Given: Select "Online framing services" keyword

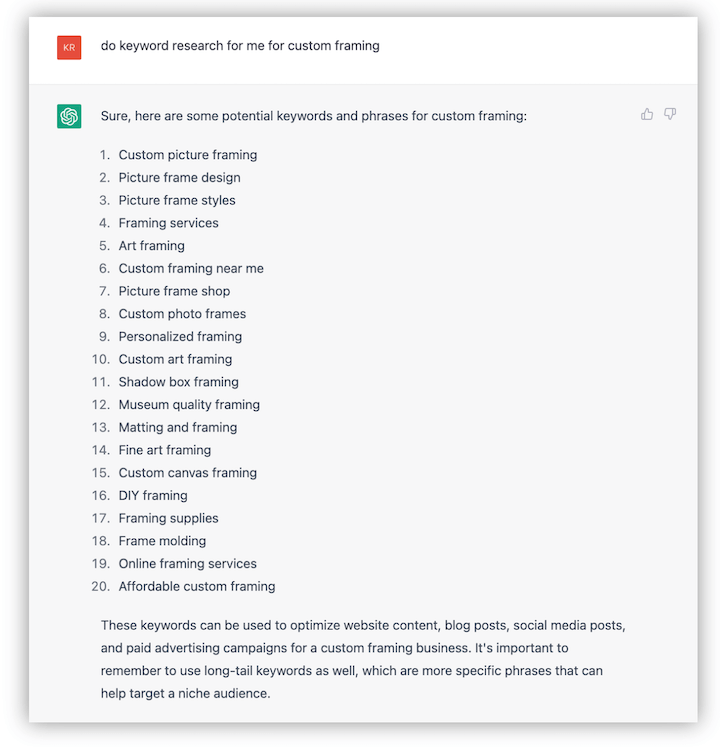Looking at the screenshot, I should pos(187,564).
